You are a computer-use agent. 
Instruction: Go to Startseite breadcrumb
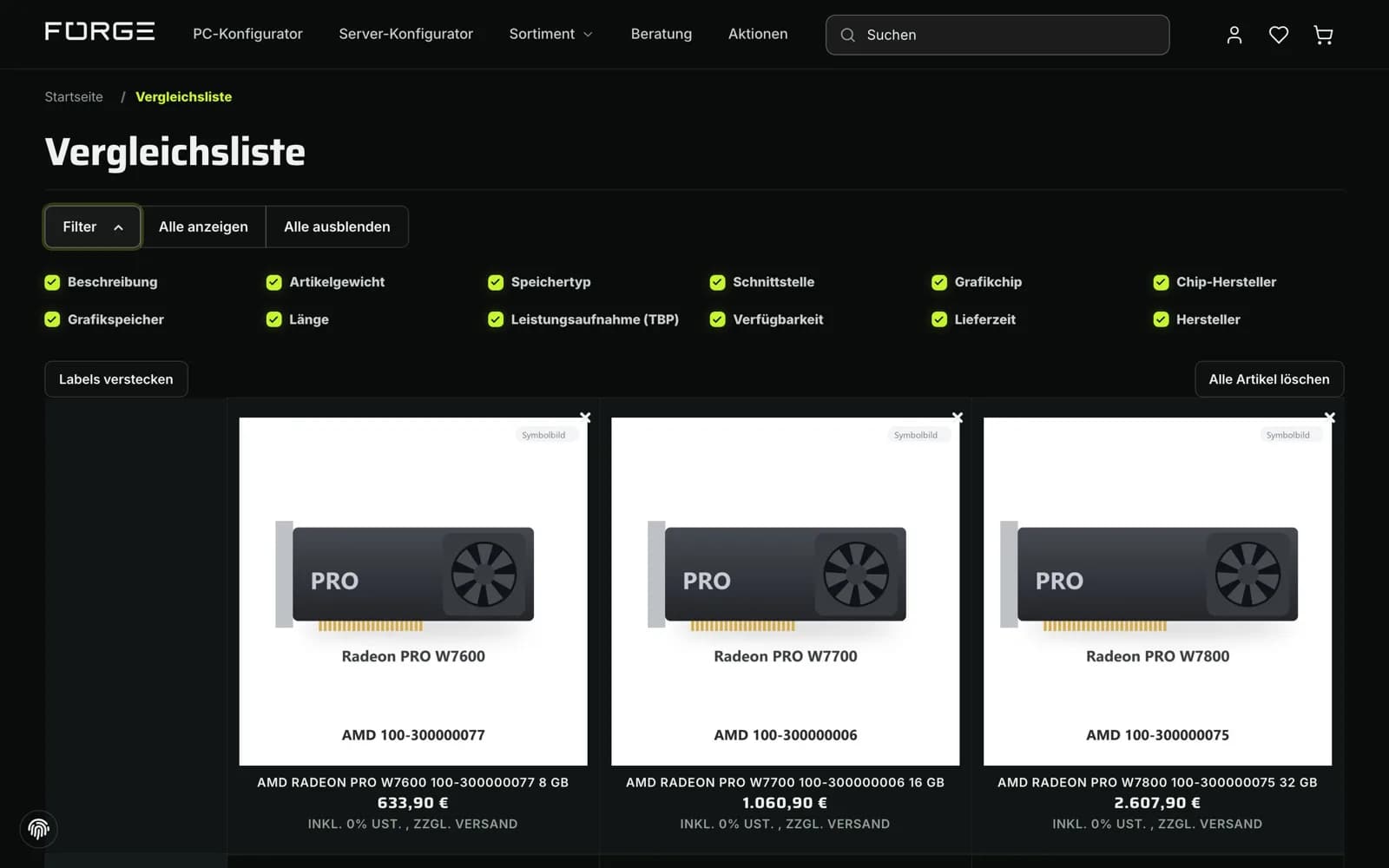[x=74, y=96]
